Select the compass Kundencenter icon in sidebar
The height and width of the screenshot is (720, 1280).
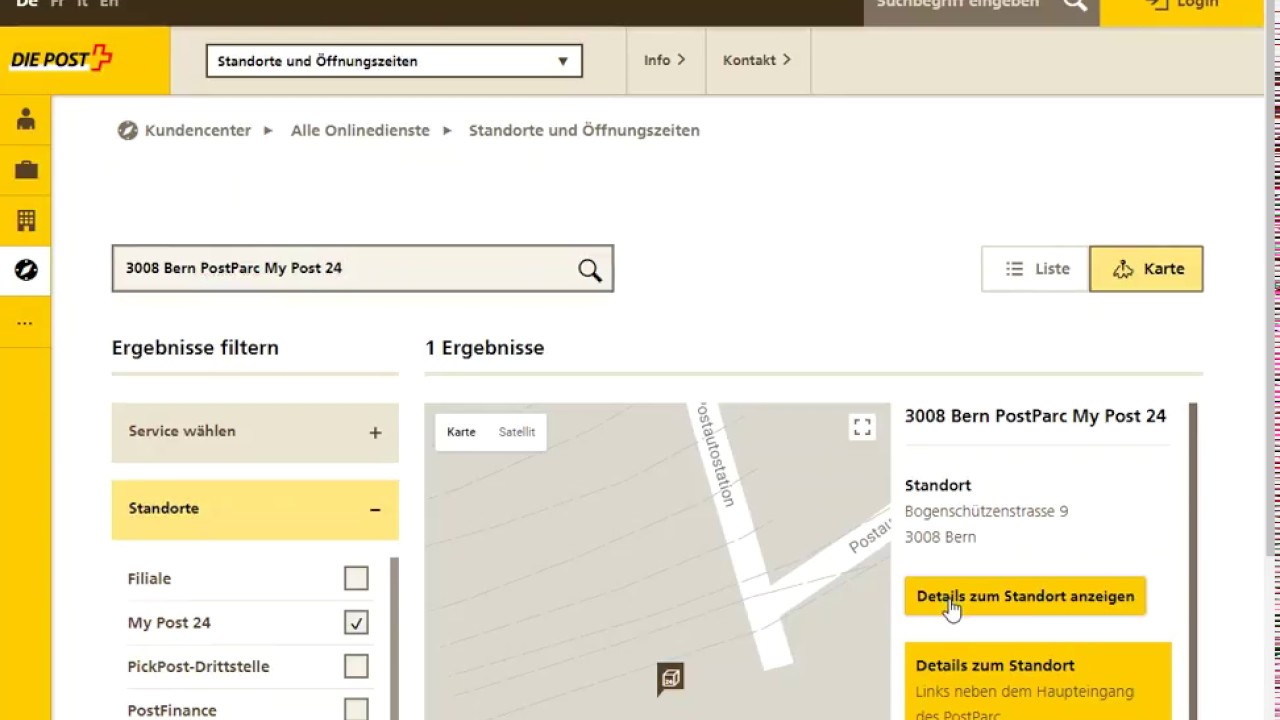[x=26, y=270]
